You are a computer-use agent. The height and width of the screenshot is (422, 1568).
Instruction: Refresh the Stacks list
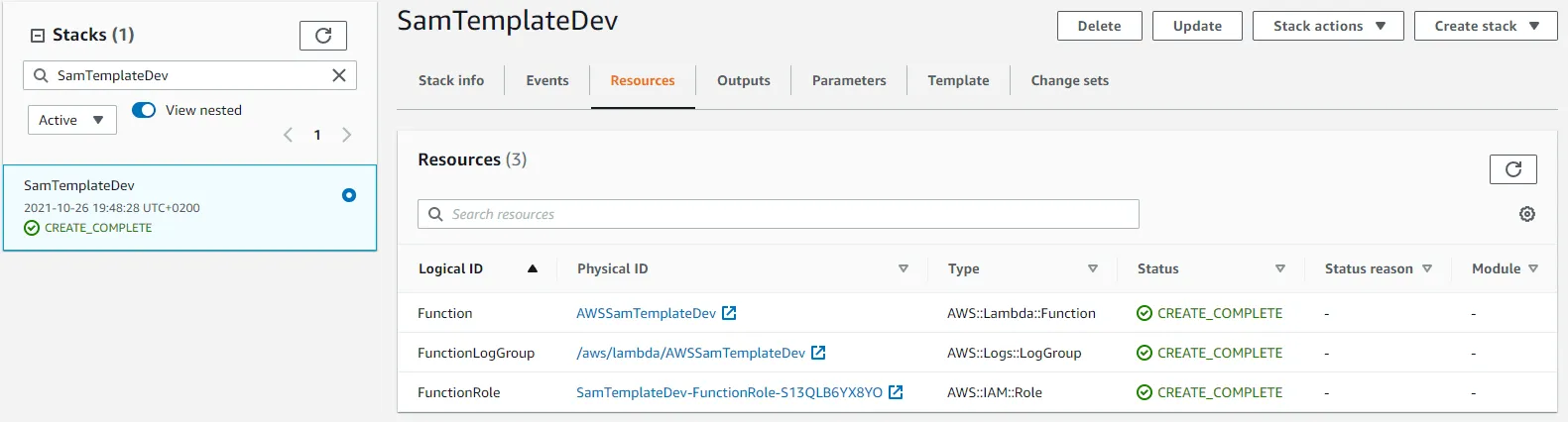click(x=323, y=36)
